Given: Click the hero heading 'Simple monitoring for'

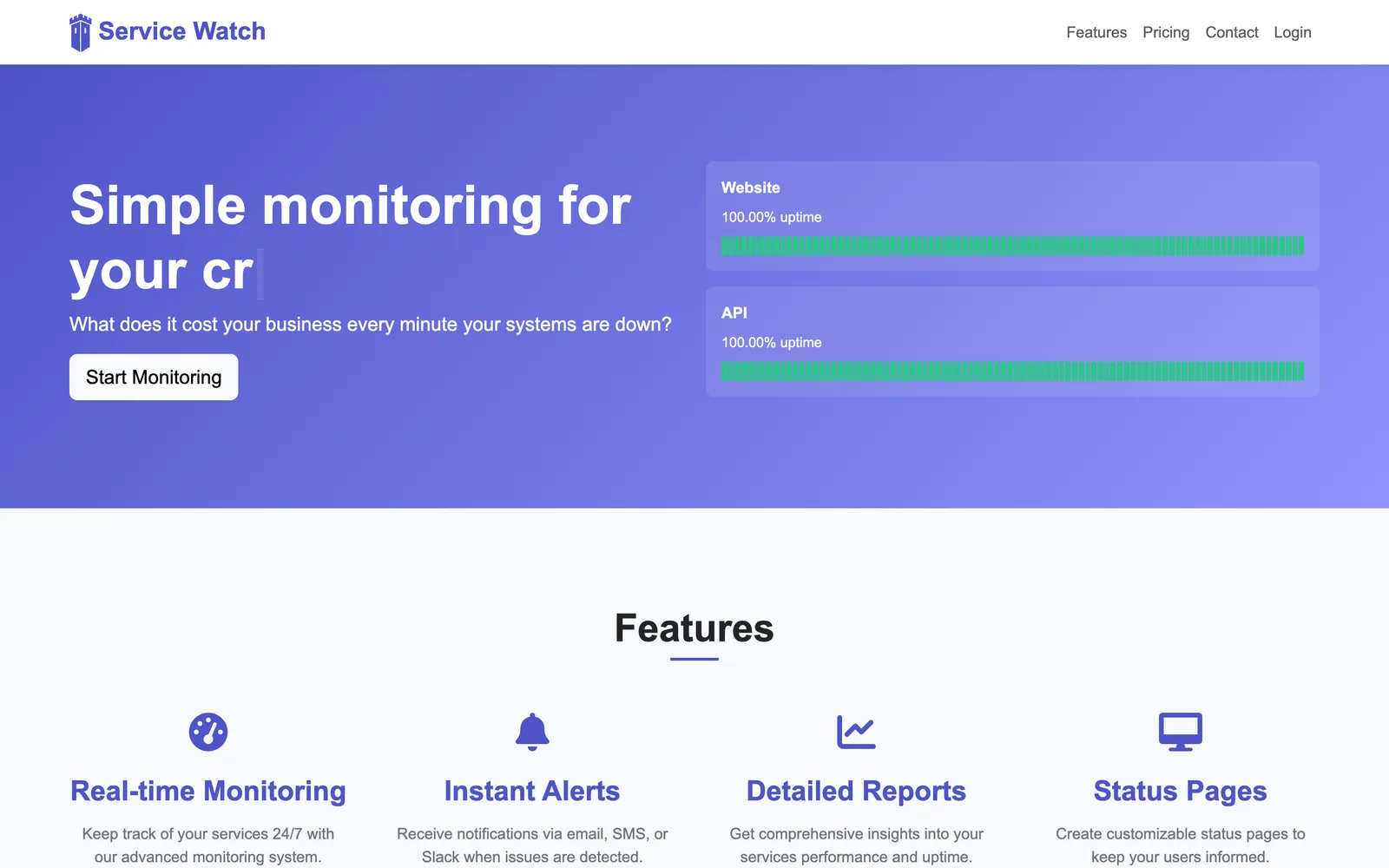Looking at the screenshot, I should point(351,206).
